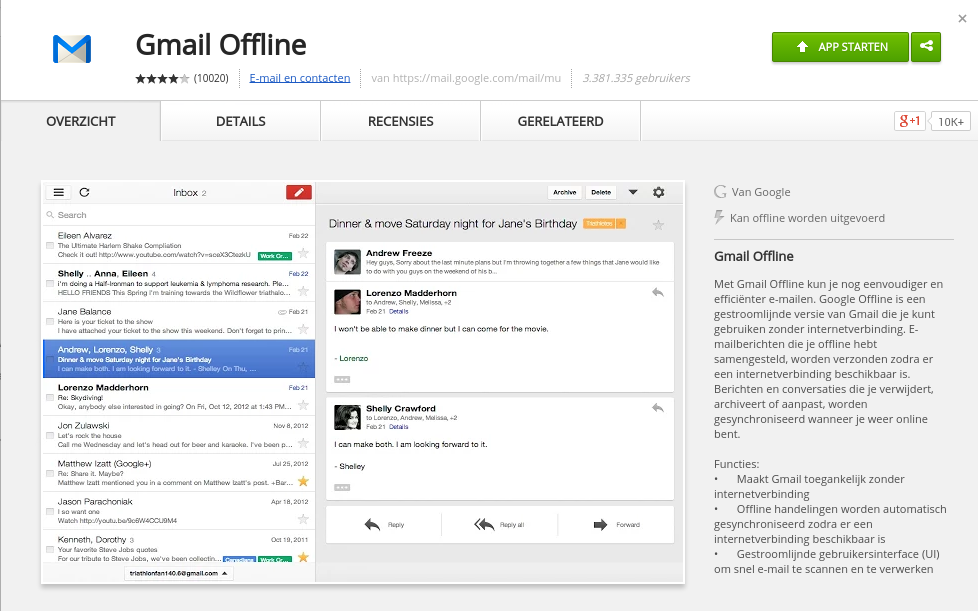Check the Matthew Izatt email checkbox
This screenshot has height=611, width=978.
(50, 474)
